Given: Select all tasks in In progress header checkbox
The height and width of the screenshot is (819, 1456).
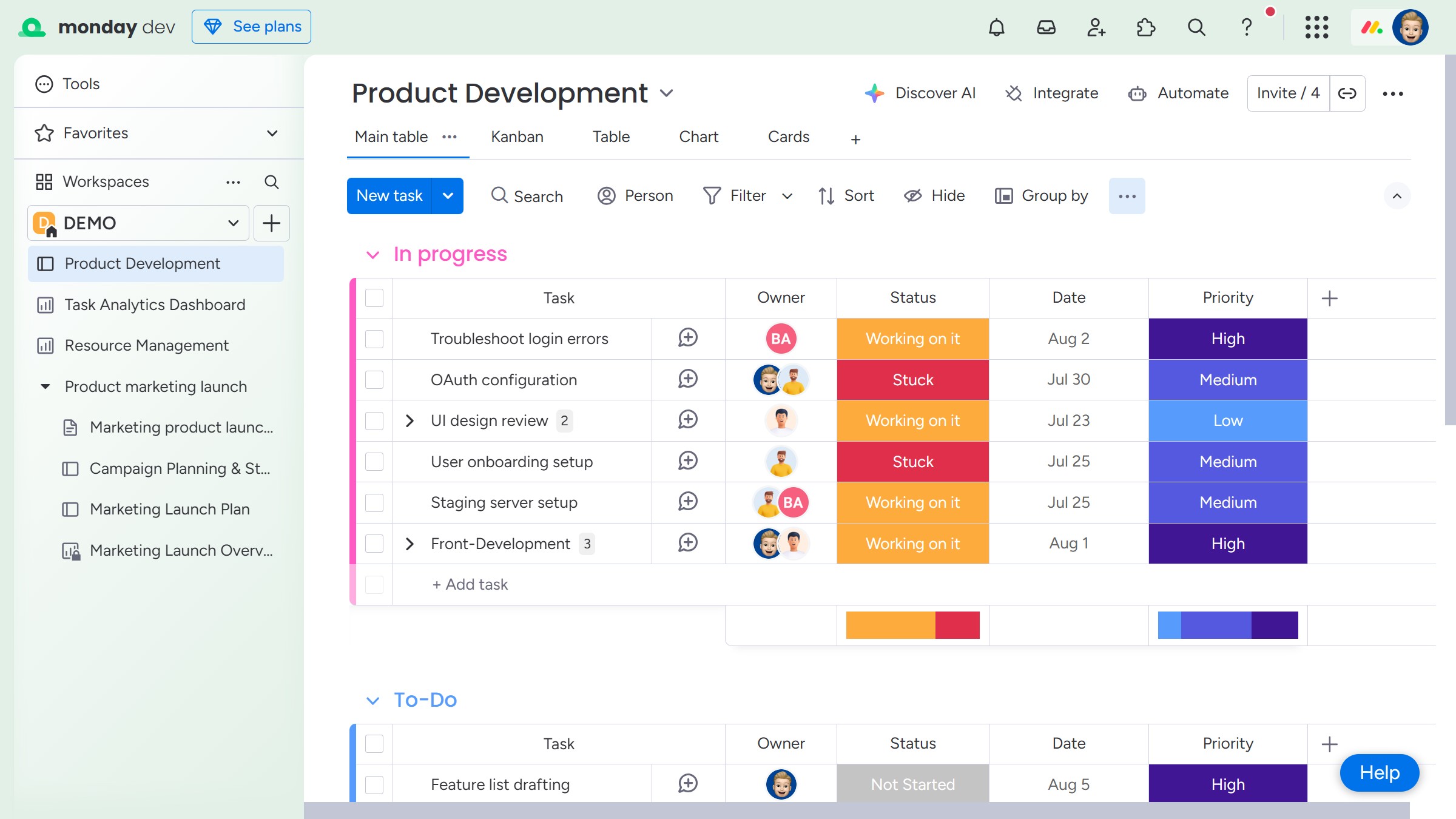Looking at the screenshot, I should point(374,298).
